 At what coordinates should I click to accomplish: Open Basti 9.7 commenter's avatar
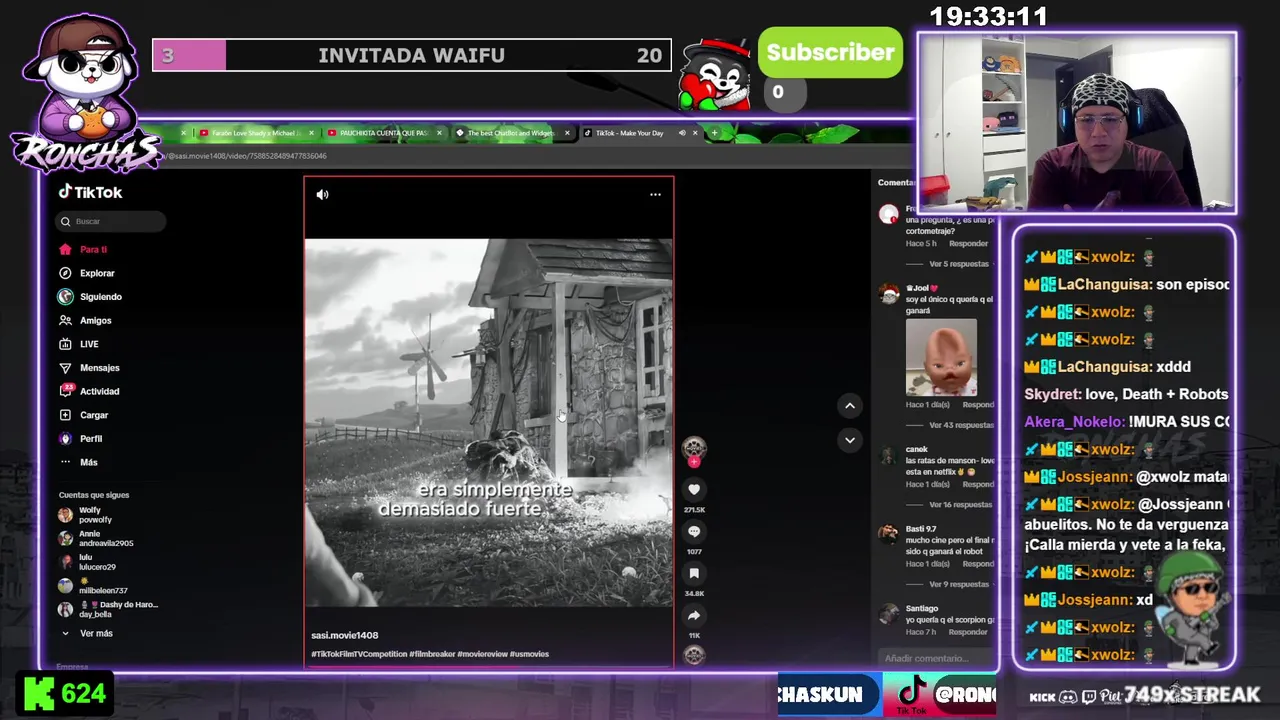coord(888,535)
